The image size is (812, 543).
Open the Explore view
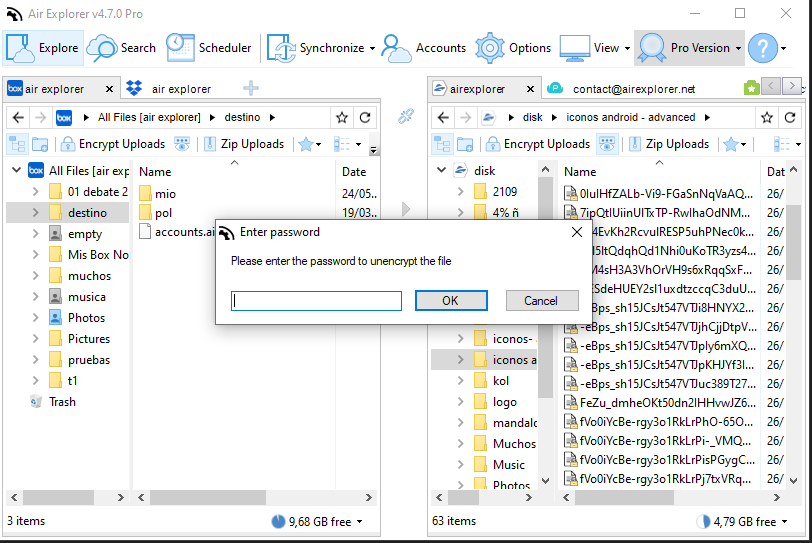(43, 48)
